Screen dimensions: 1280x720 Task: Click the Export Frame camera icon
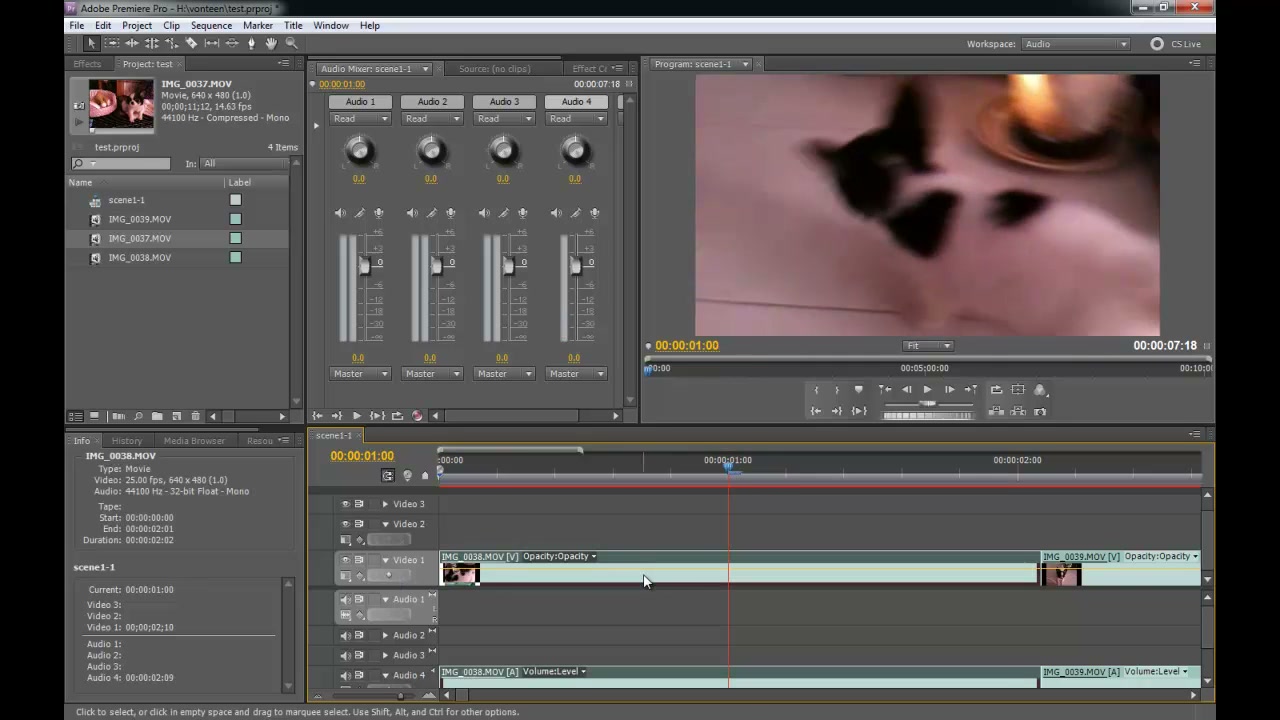(1040, 411)
